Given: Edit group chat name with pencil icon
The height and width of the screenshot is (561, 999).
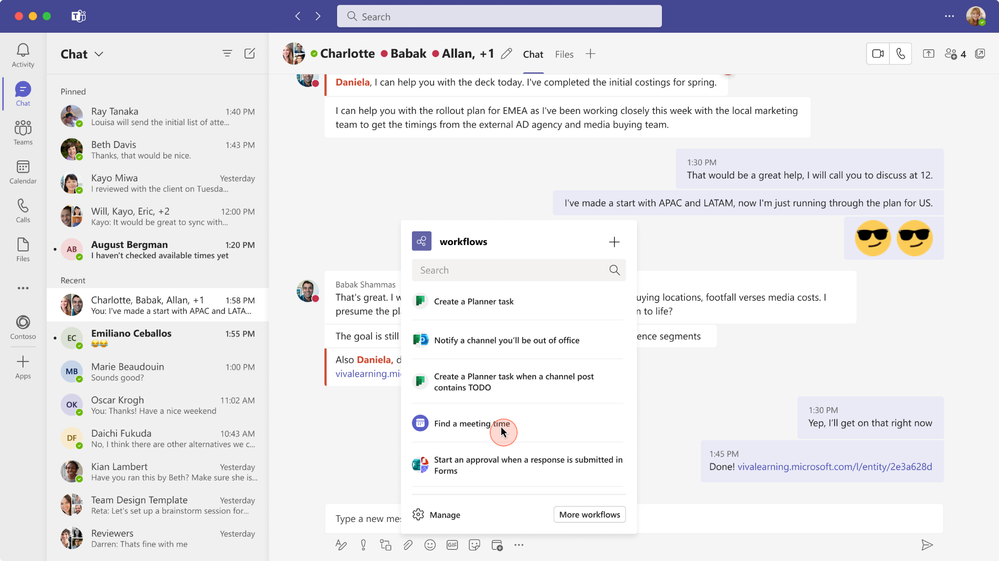Looking at the screenshot, I should tap(507, 54).
